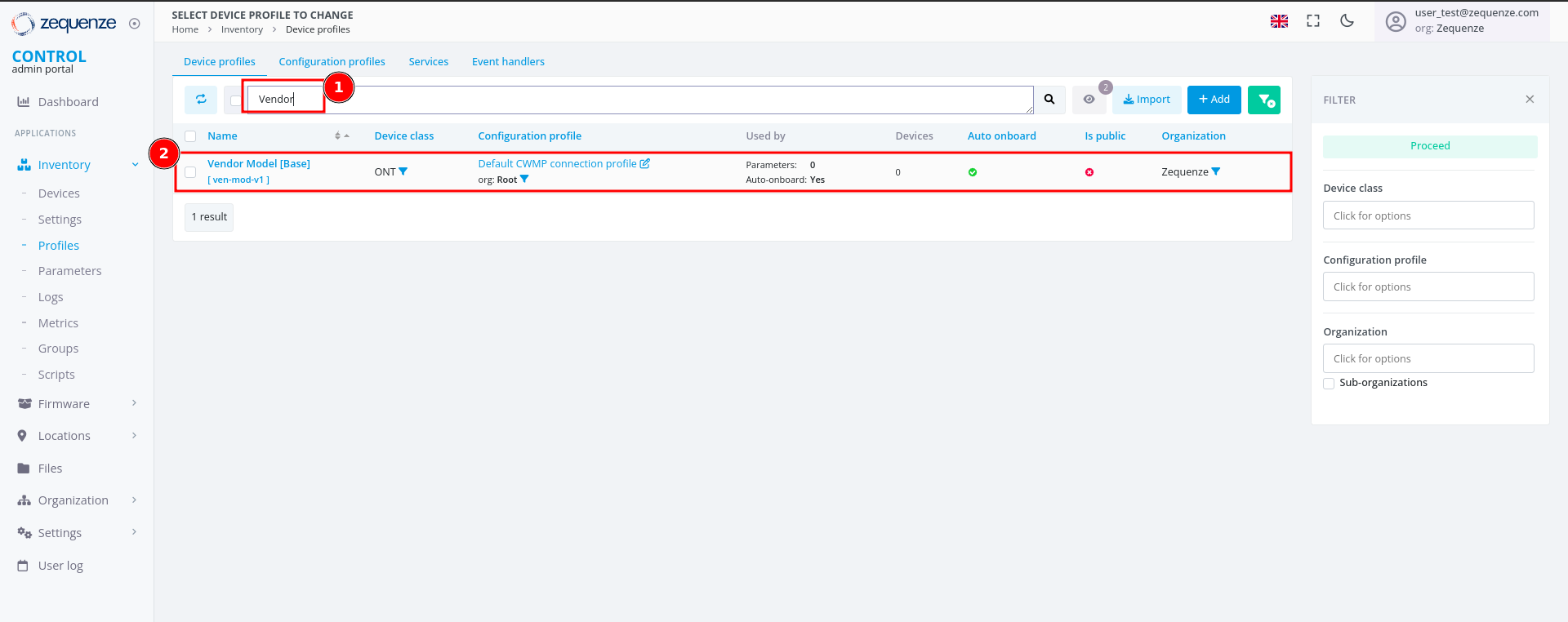Screen dimensions: 1568x622
Task: Check the Vendor Model row checkbox
Action: tap(190, 172)
